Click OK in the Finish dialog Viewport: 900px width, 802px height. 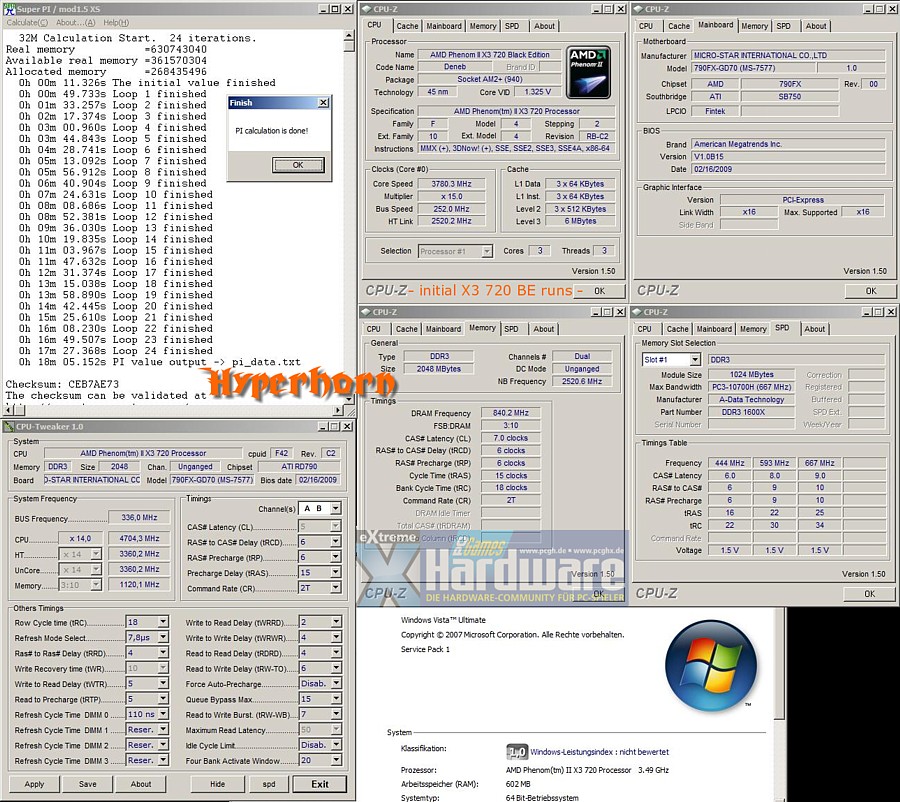coord(298,165)
